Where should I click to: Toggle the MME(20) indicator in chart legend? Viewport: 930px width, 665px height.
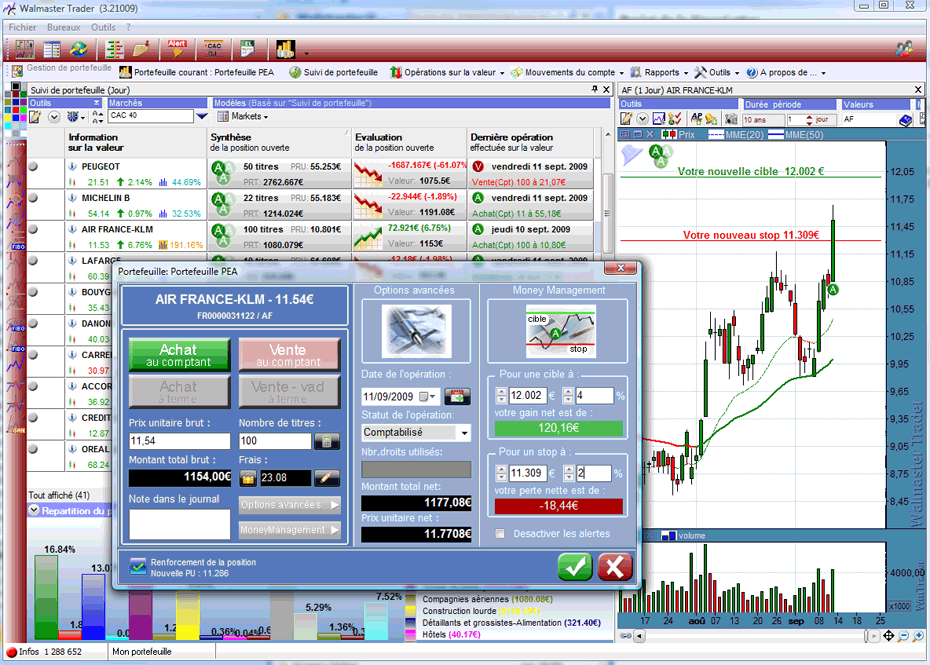tap(735, 135)
